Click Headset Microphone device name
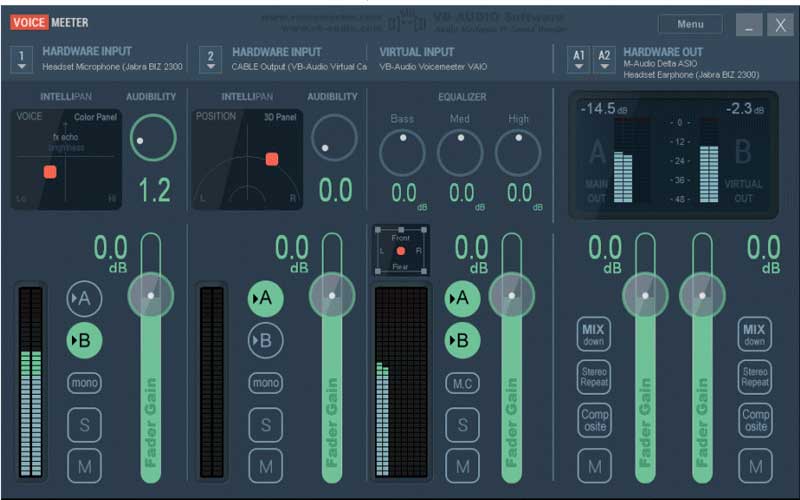The image size is (800, 500). tap(112, 67)
